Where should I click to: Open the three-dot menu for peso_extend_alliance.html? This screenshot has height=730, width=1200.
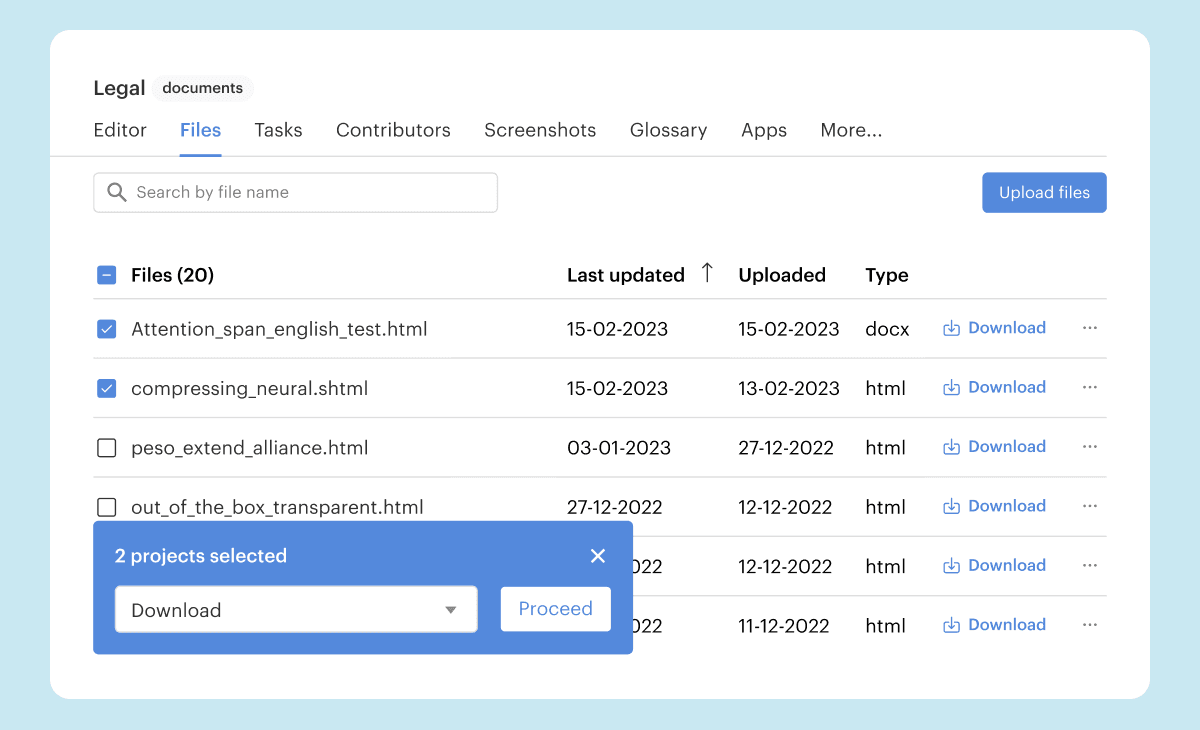point(1090,447)
